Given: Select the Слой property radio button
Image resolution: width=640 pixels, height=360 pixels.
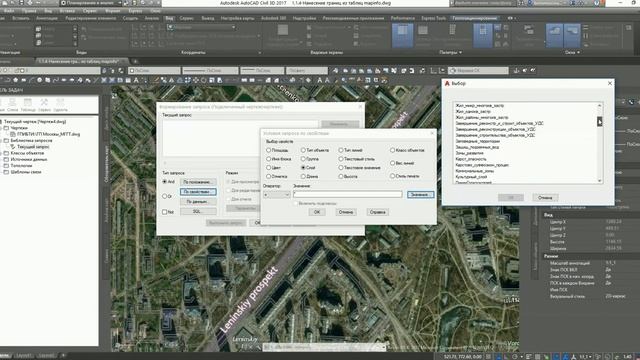Looking at the screenshot, I should (x=303, y=168).
